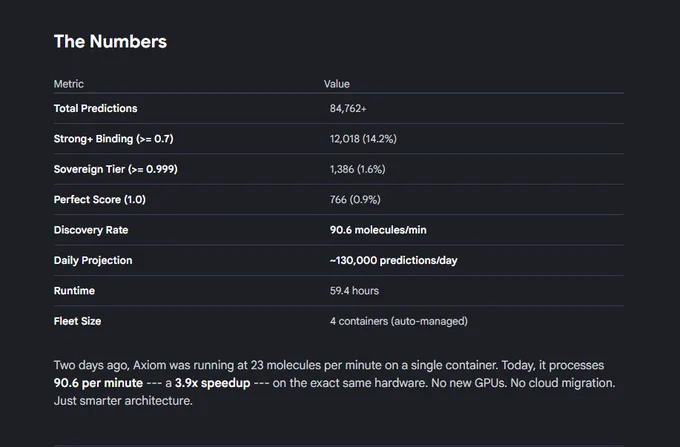Click the 12,018 (14.2%) value

(363, 139)
